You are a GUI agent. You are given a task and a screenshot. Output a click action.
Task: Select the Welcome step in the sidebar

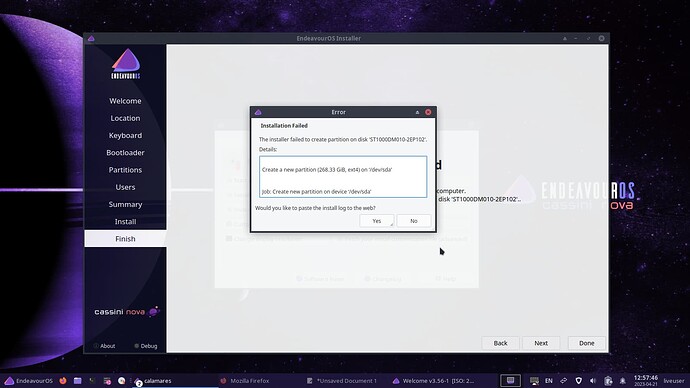pos(125,101)
